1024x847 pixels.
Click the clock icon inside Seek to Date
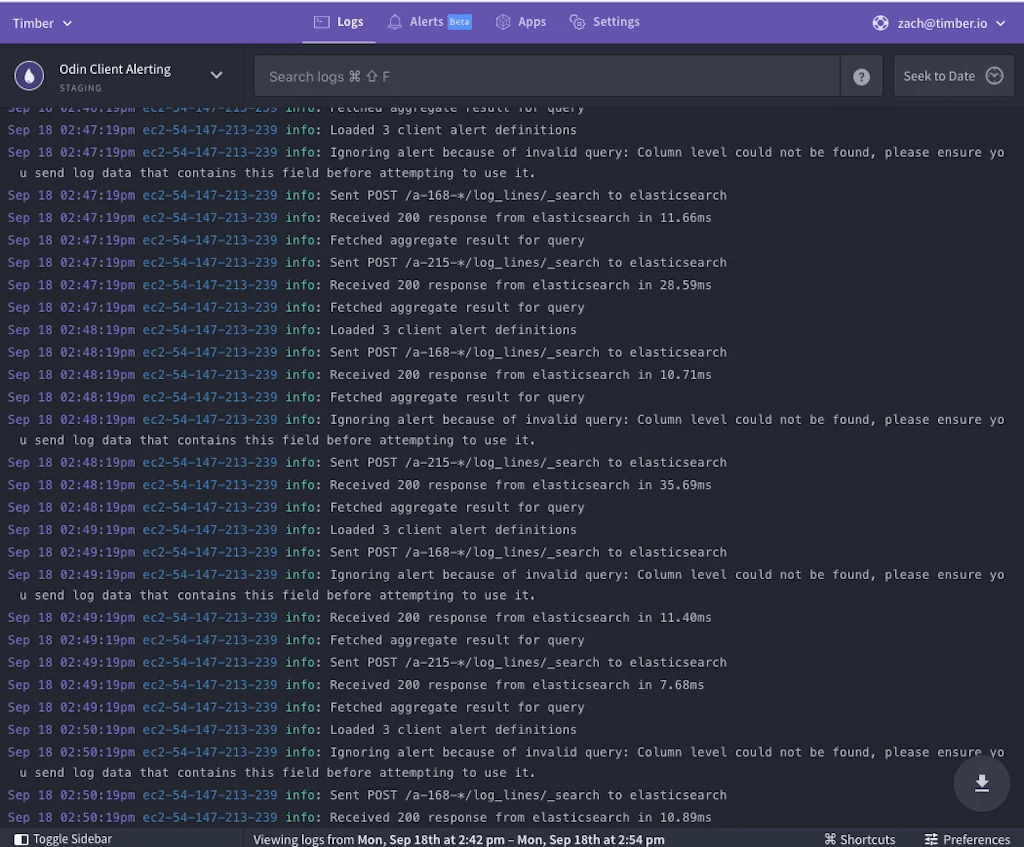pos(993,74)
